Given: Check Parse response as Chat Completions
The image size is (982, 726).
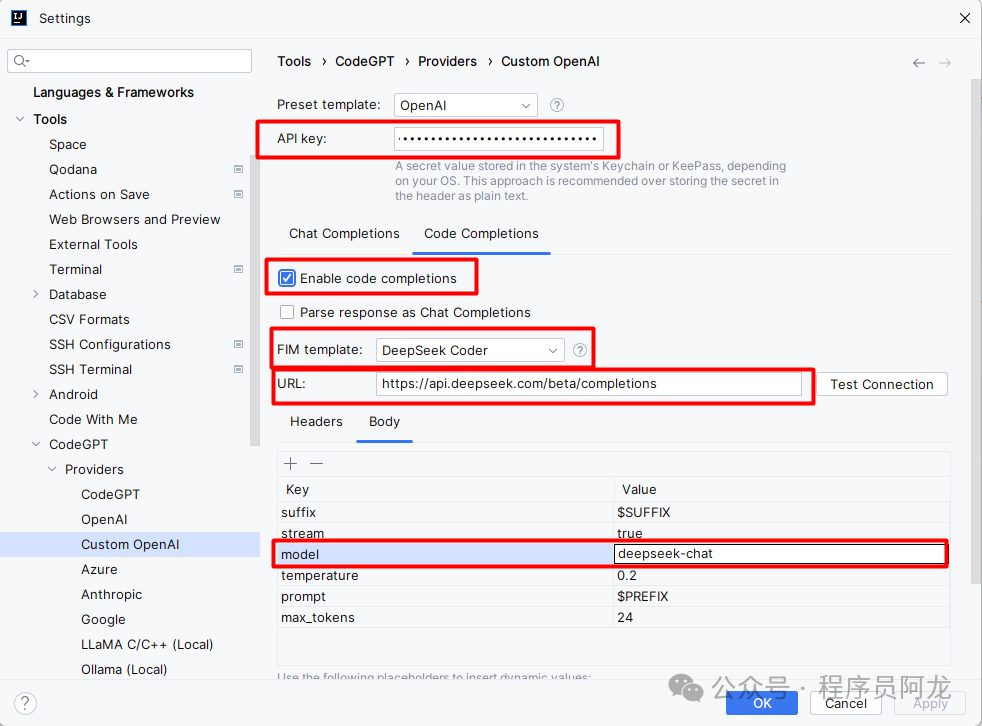Looking at the screenshot, I should coord(287,312).
